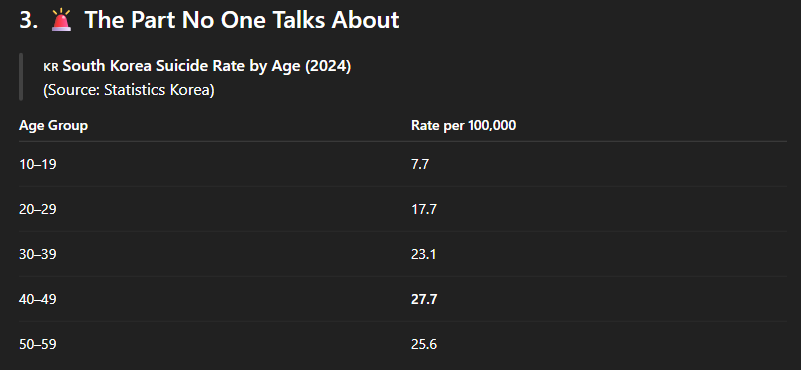Click the 7.7 rate value
801x370 pixels.
coord(419,165)
